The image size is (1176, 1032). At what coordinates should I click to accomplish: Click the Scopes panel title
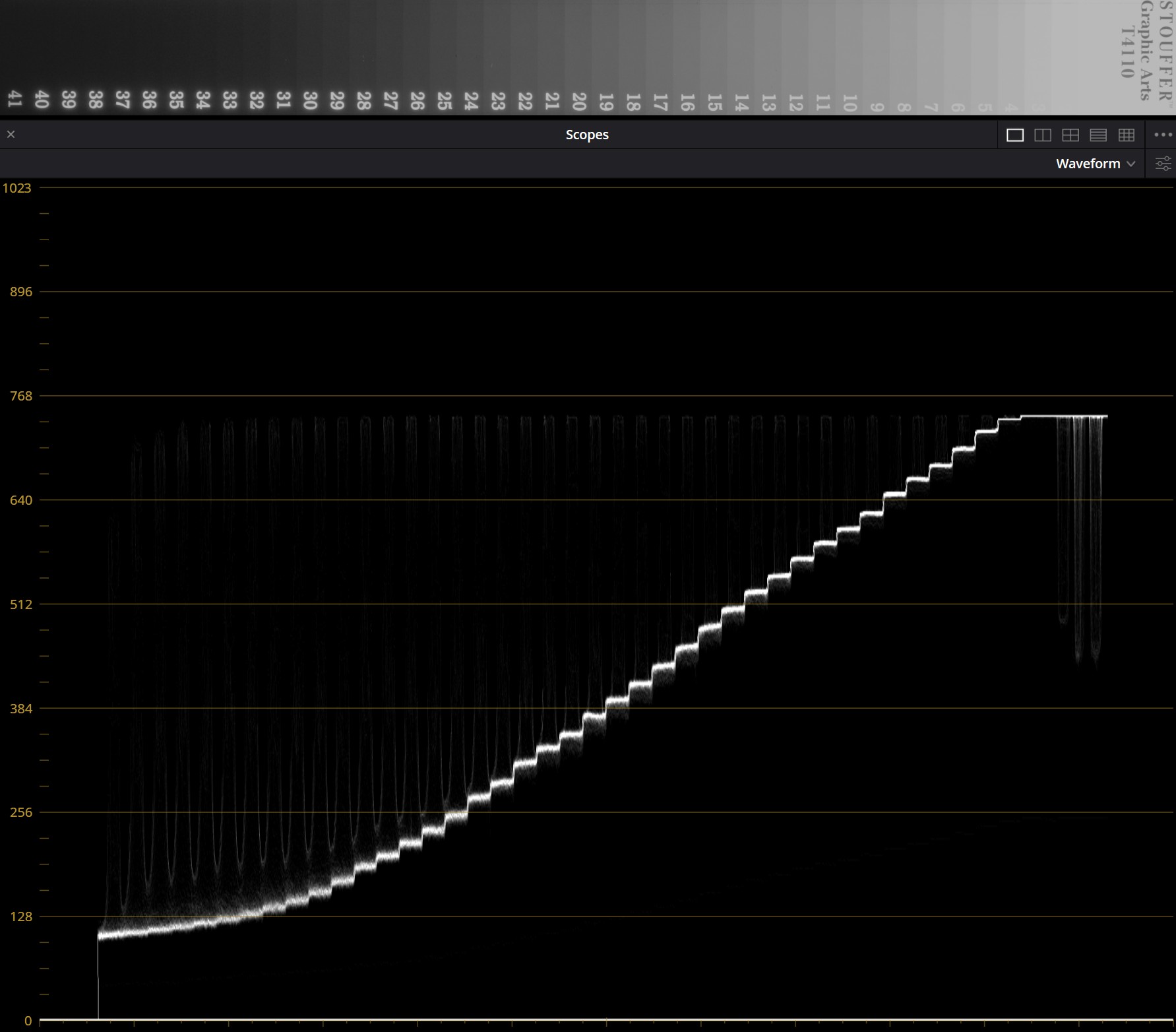(x=586, y=135)
